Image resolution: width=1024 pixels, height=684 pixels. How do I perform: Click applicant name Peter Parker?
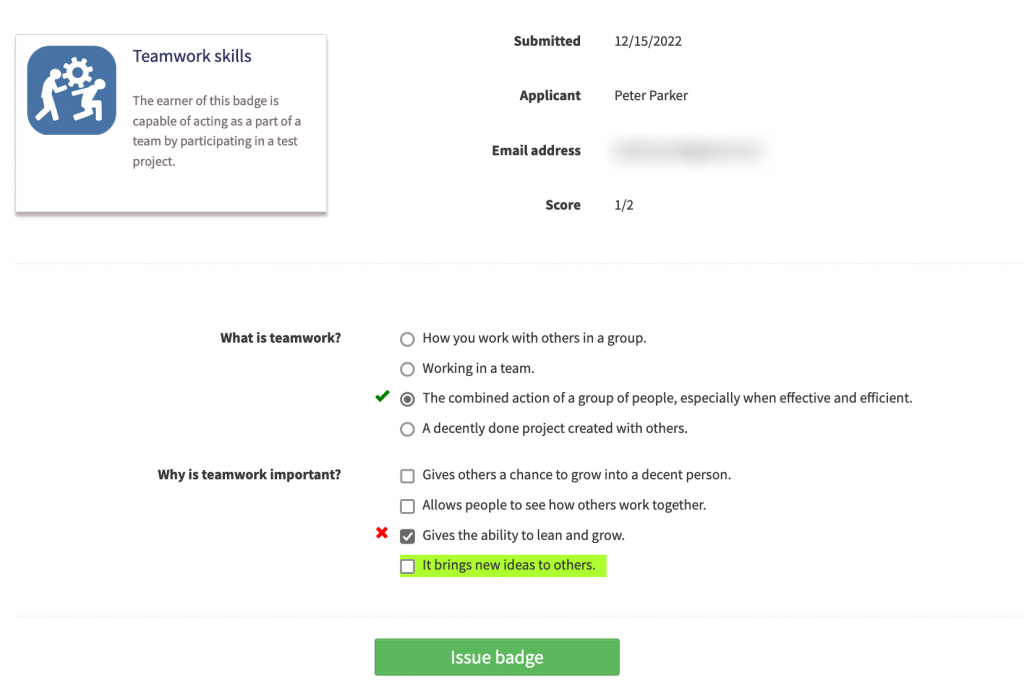coord(651,96)
